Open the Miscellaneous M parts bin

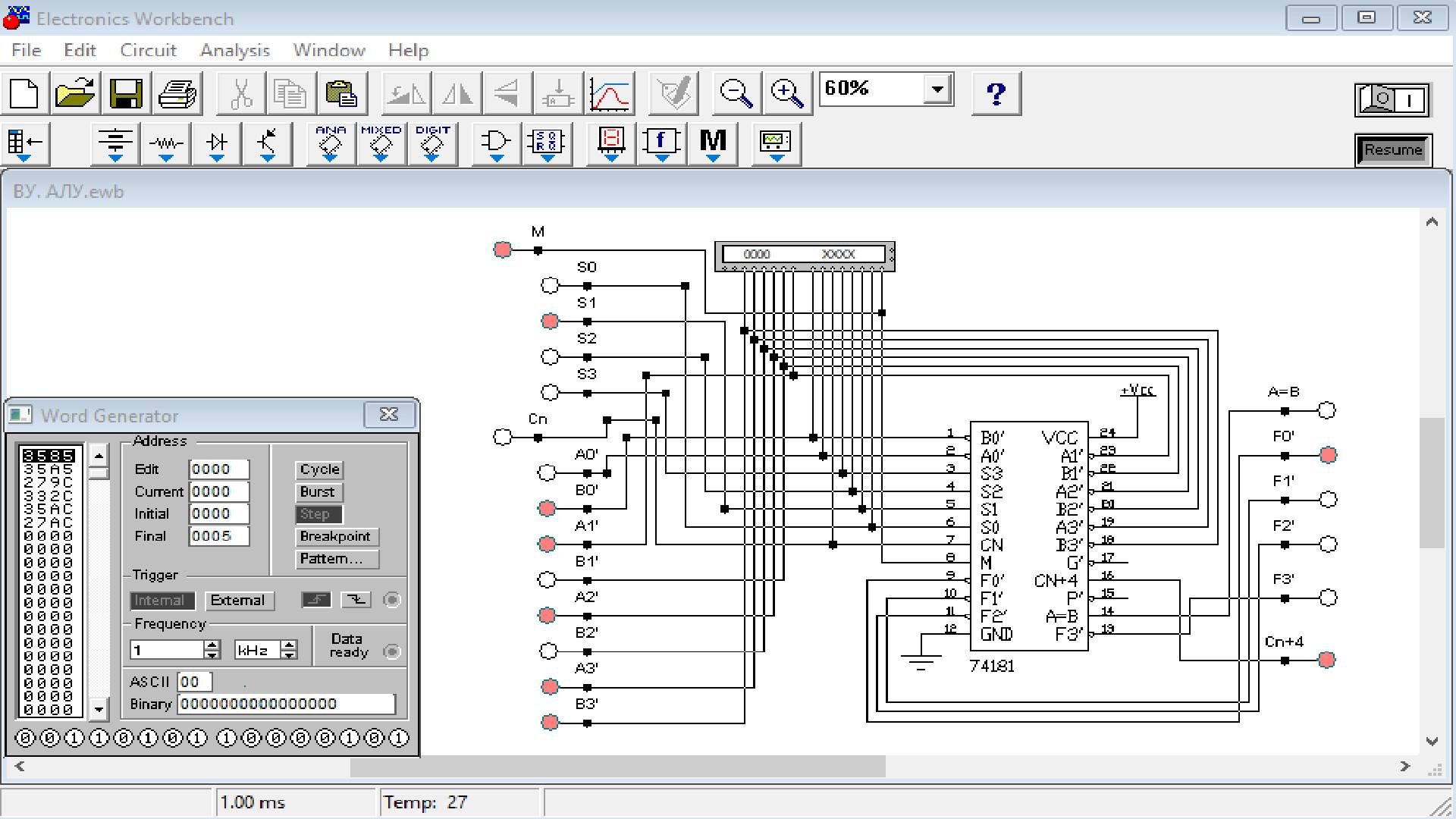(712, 143)
